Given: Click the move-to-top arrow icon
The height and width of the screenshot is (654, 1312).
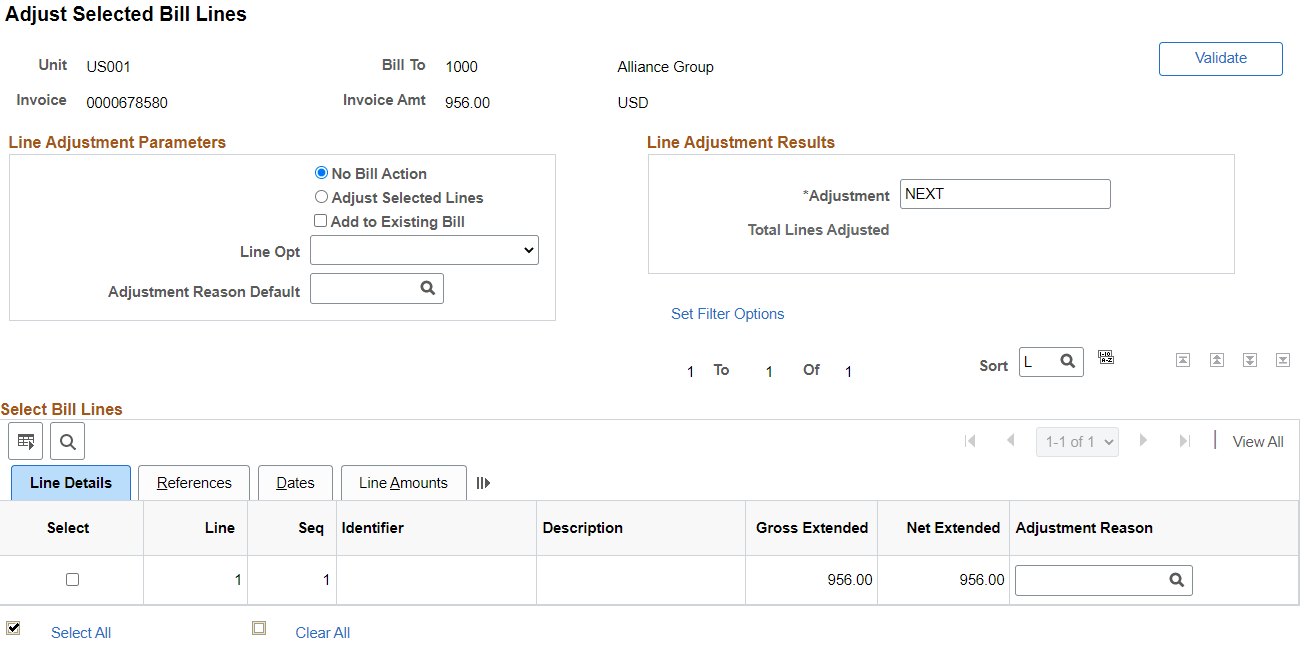Looking at the screenshot, I should tap(1183, 359).
